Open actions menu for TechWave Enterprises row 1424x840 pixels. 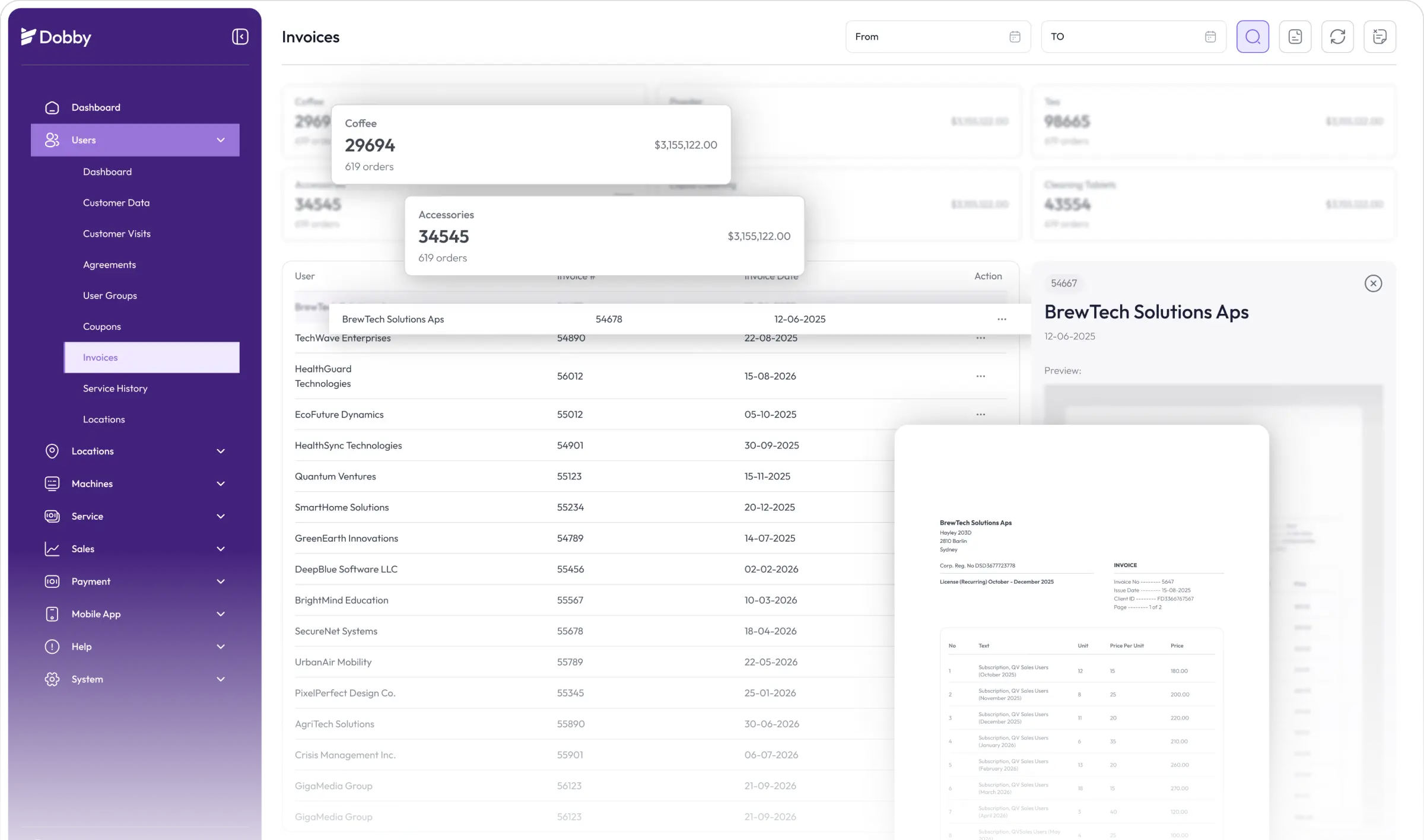coord(980,338)
